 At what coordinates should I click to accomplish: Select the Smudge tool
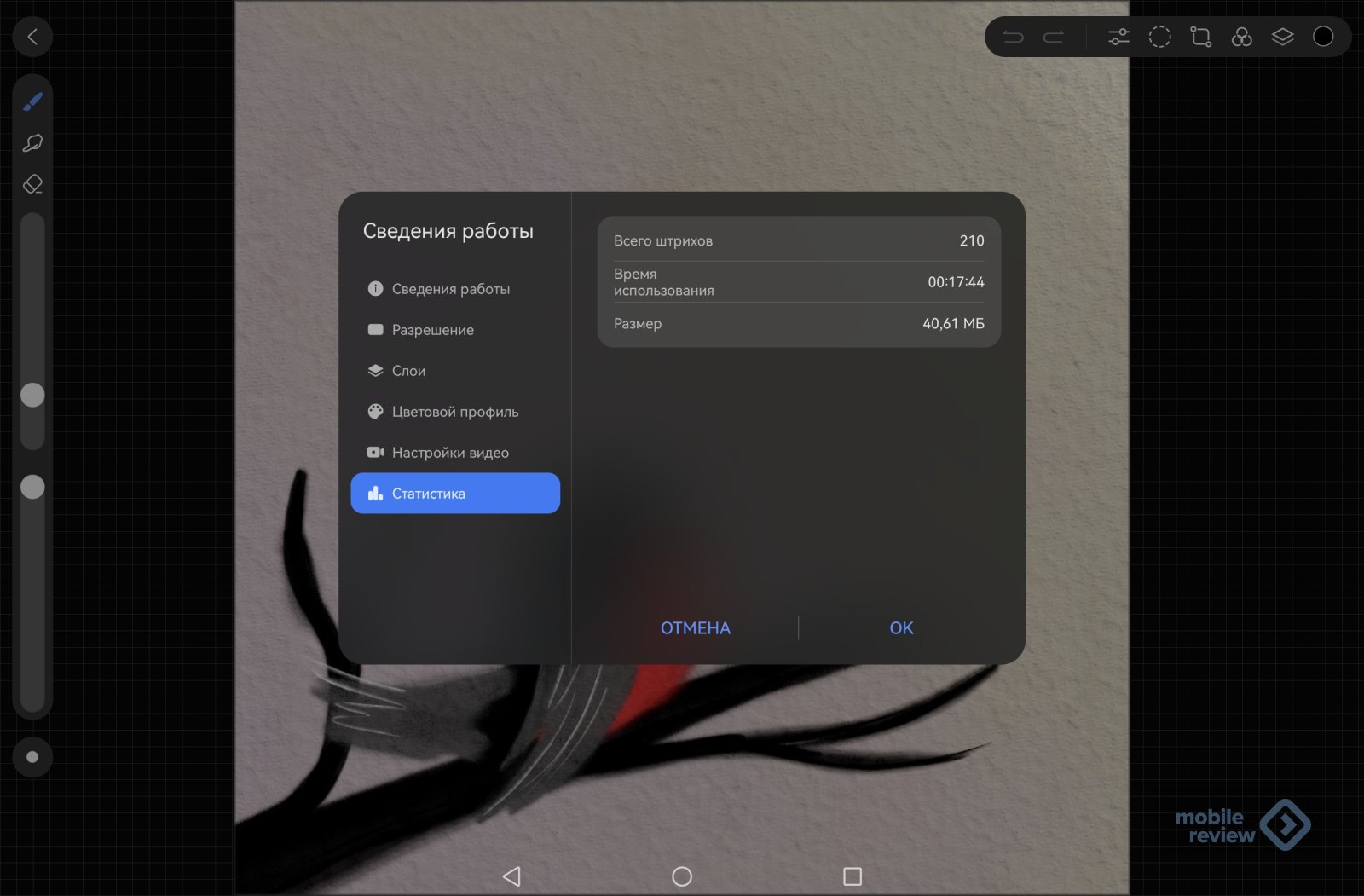click(32, 143)
